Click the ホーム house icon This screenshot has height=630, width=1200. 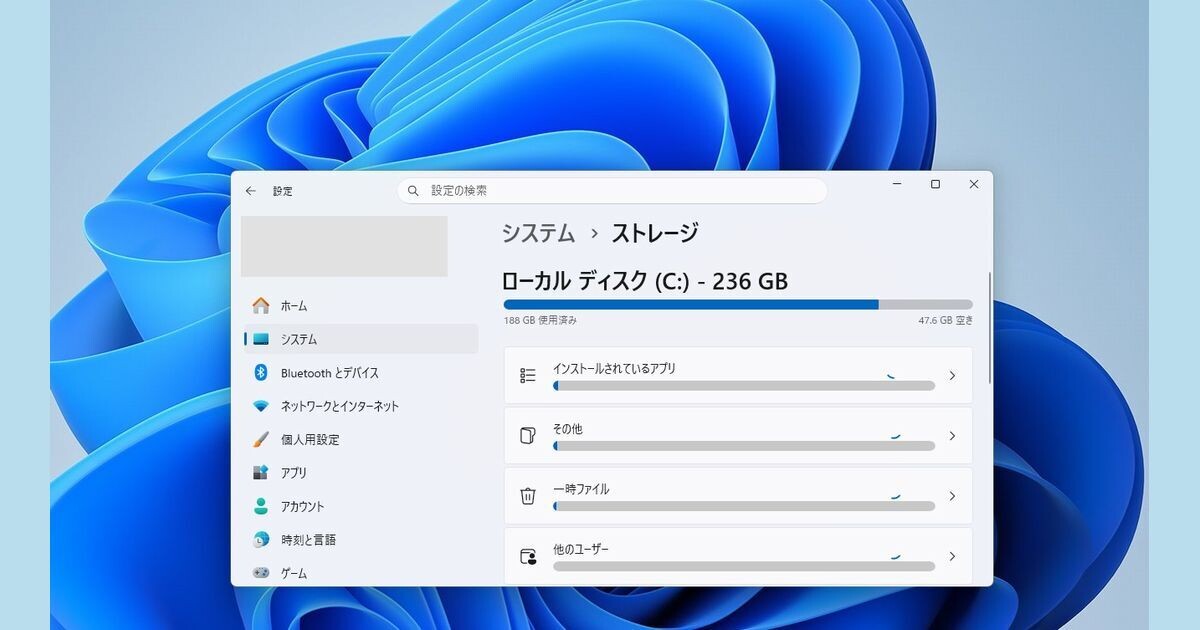261,306
